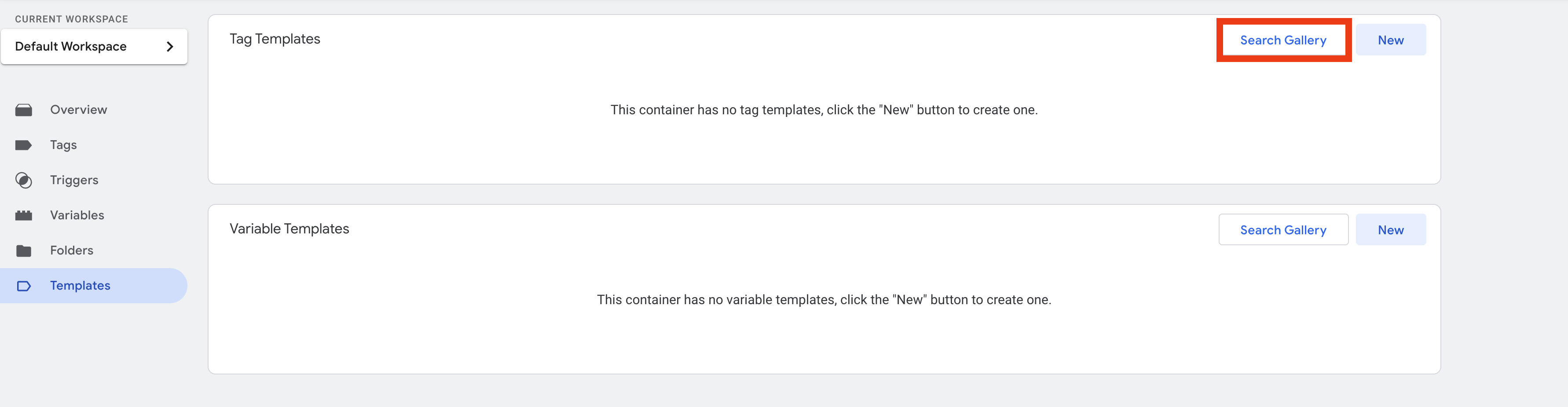Click Search Gallery for Variable Templates
The height and width of the screenshot is (407, 1568).
pos(1283,229)
